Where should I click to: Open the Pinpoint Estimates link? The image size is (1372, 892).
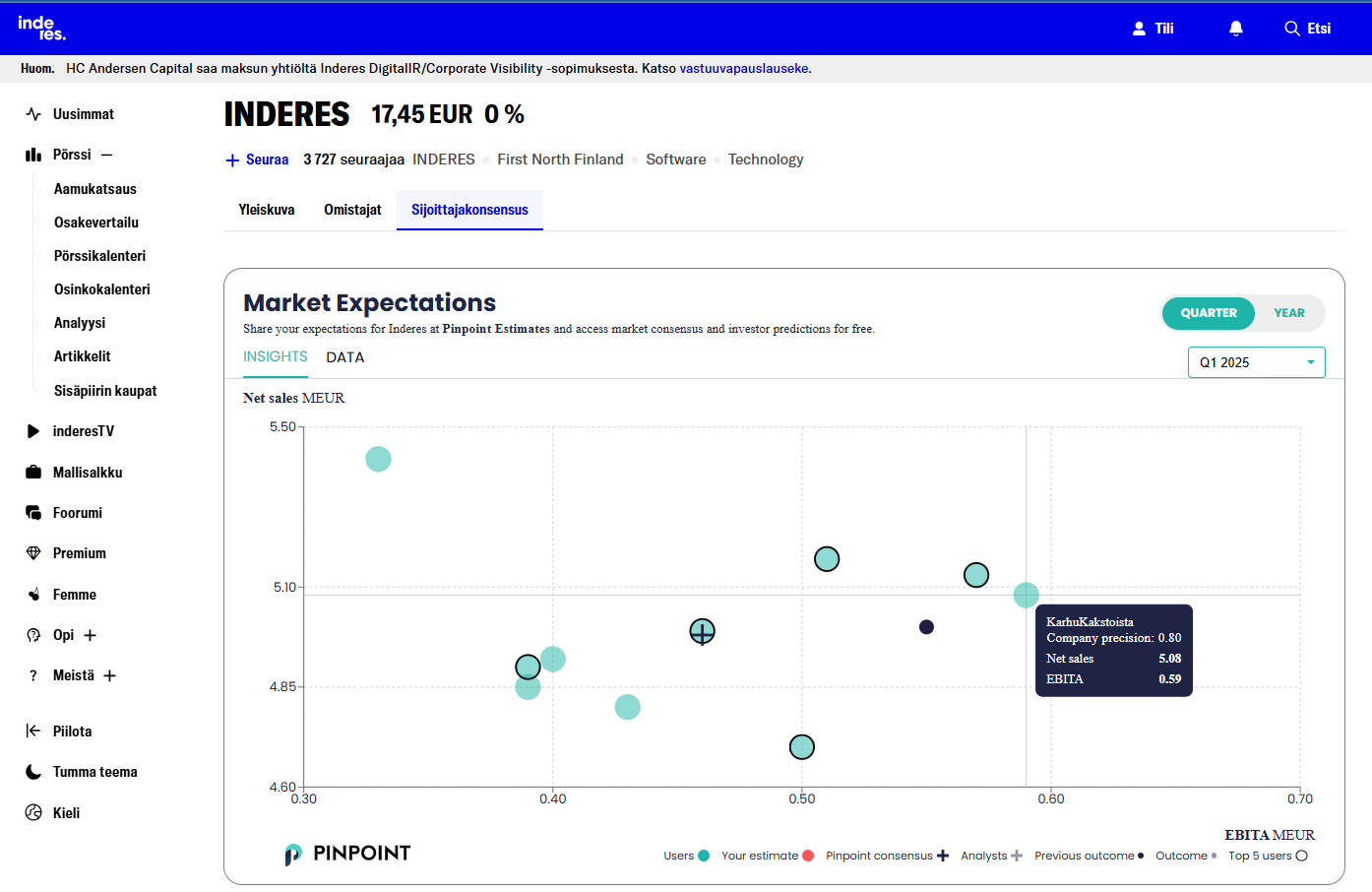(x=496, y=329)
